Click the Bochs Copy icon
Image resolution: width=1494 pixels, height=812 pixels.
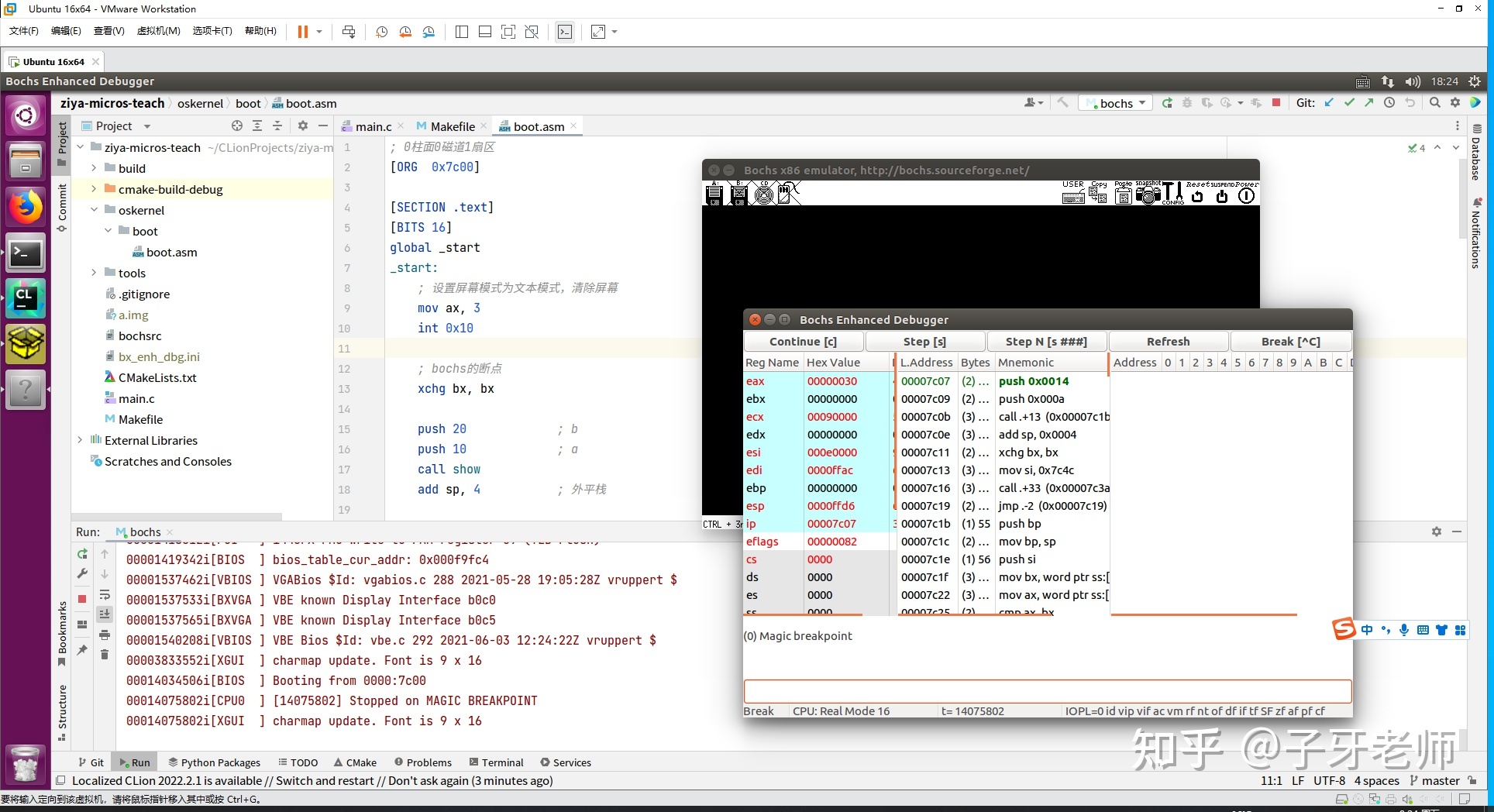pos(1098,193)
